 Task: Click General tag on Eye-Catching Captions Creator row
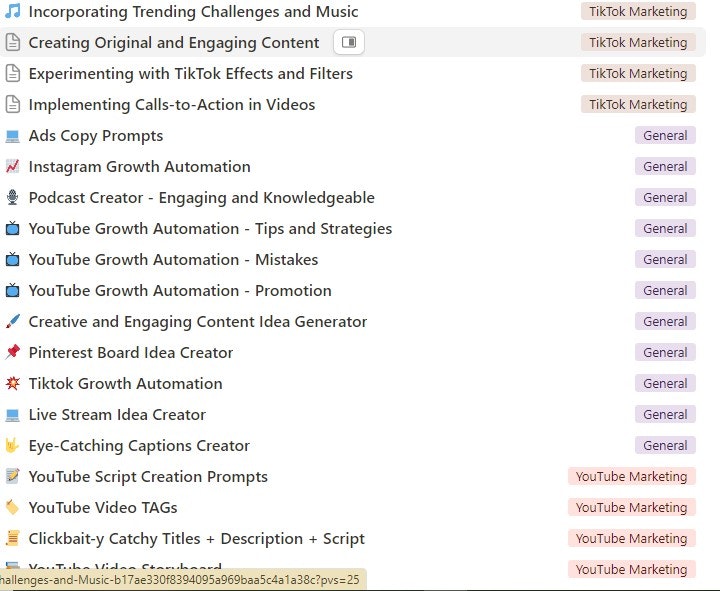click(665, 445)
